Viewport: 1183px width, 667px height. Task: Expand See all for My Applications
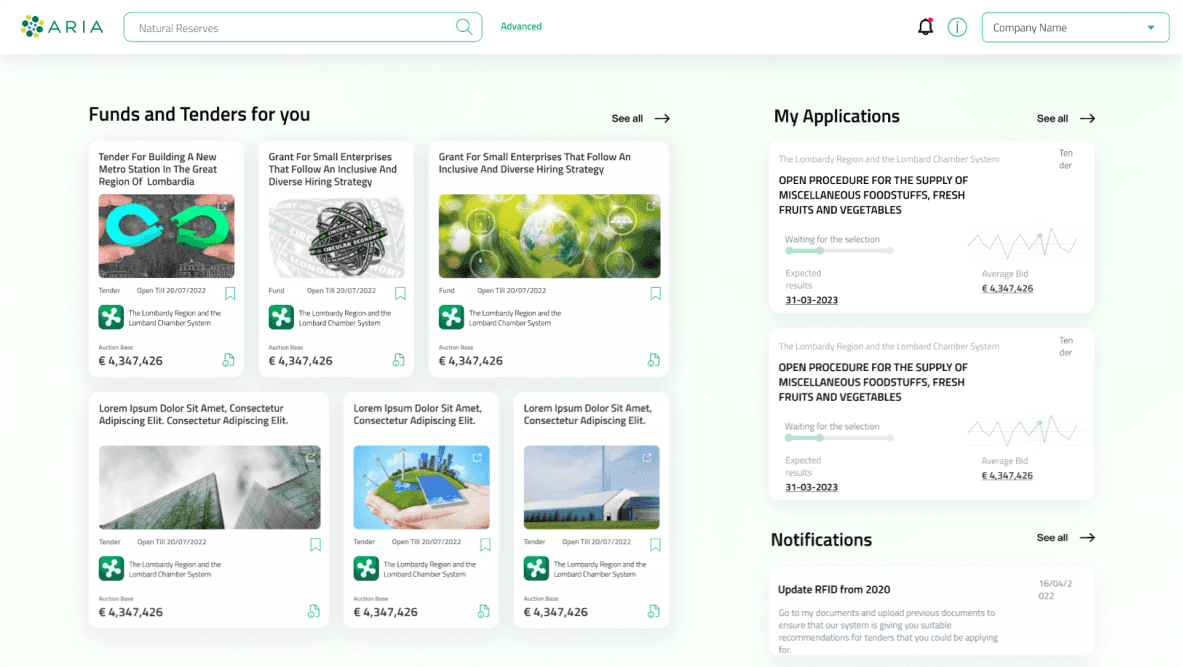pyautogui.click(x=1065, y=118)
